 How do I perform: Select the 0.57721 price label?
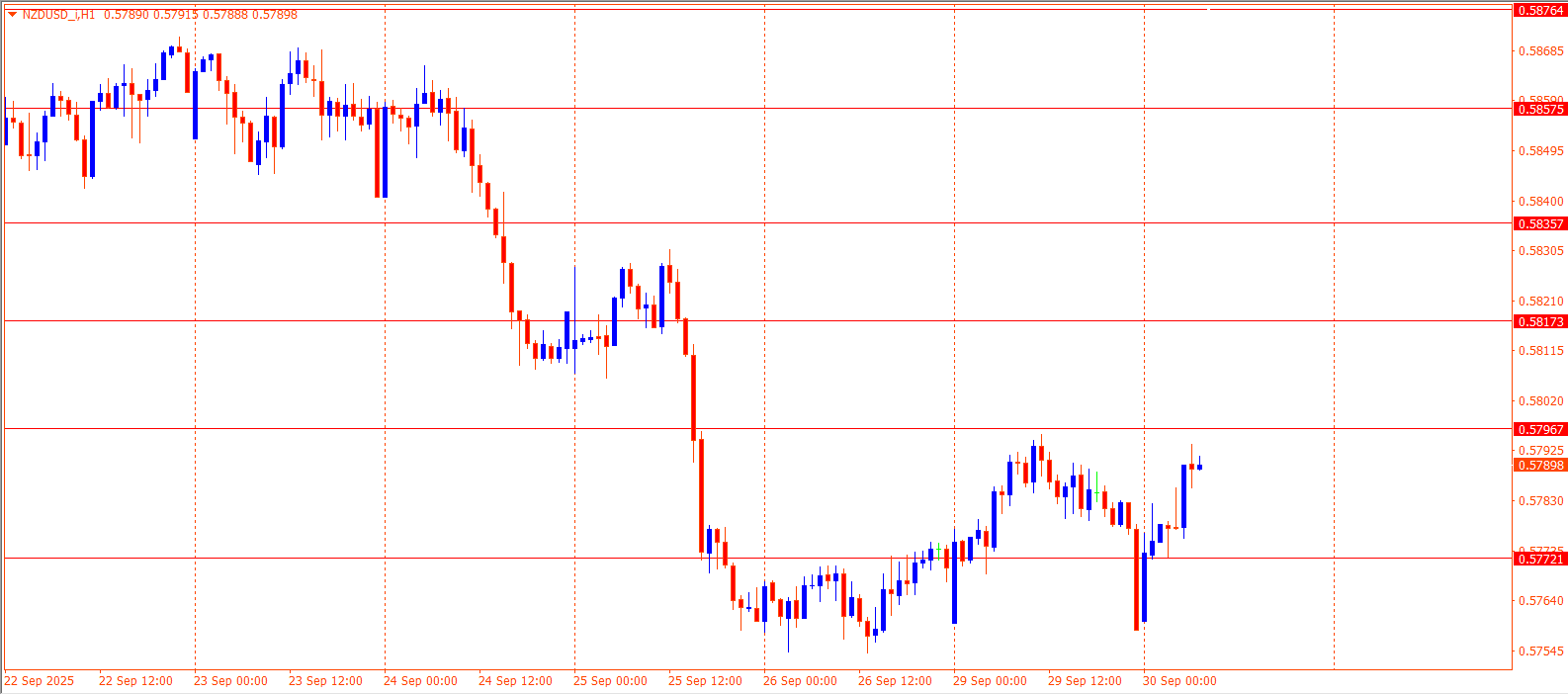(1540, 560)
